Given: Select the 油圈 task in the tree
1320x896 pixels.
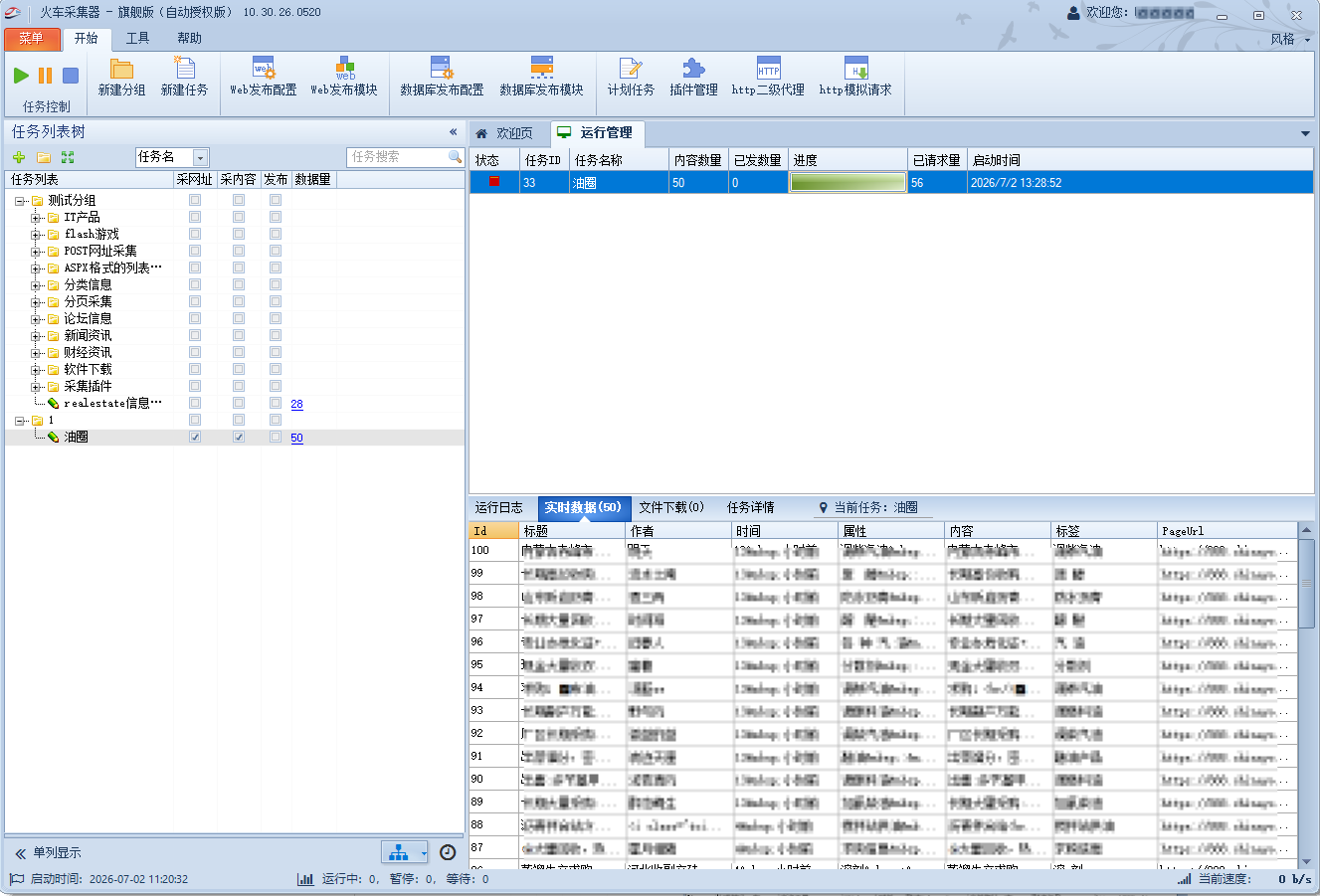Looking at the screenshot, I should (x=77, y=438).
